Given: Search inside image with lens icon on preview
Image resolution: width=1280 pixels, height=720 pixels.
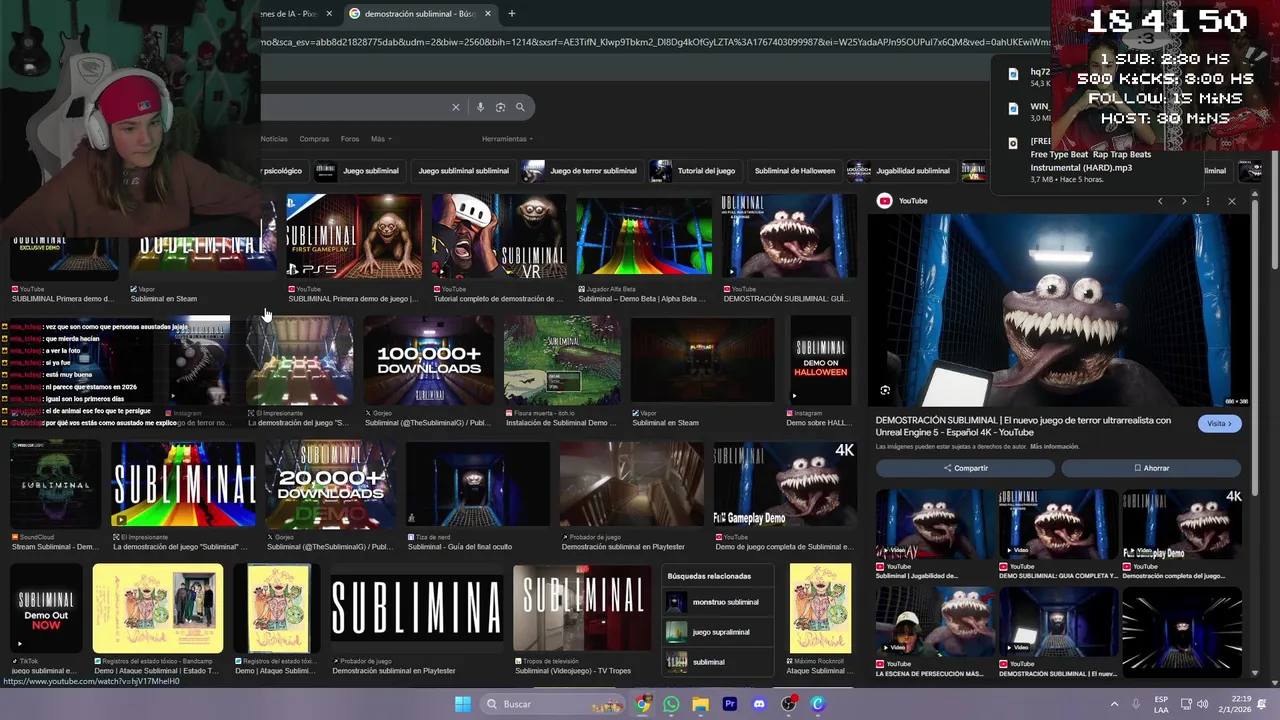Looking at the screenshot, I should pyautogui.click(x=885, y=391).
